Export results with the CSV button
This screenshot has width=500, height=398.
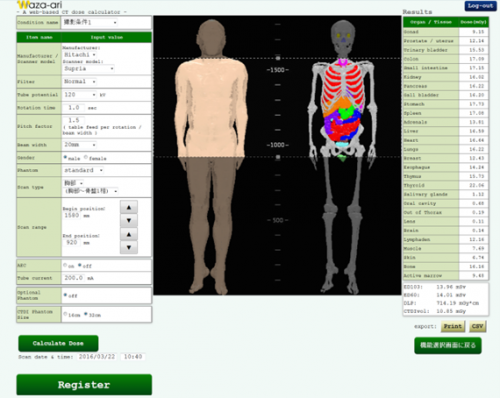(x=477, y=326)
